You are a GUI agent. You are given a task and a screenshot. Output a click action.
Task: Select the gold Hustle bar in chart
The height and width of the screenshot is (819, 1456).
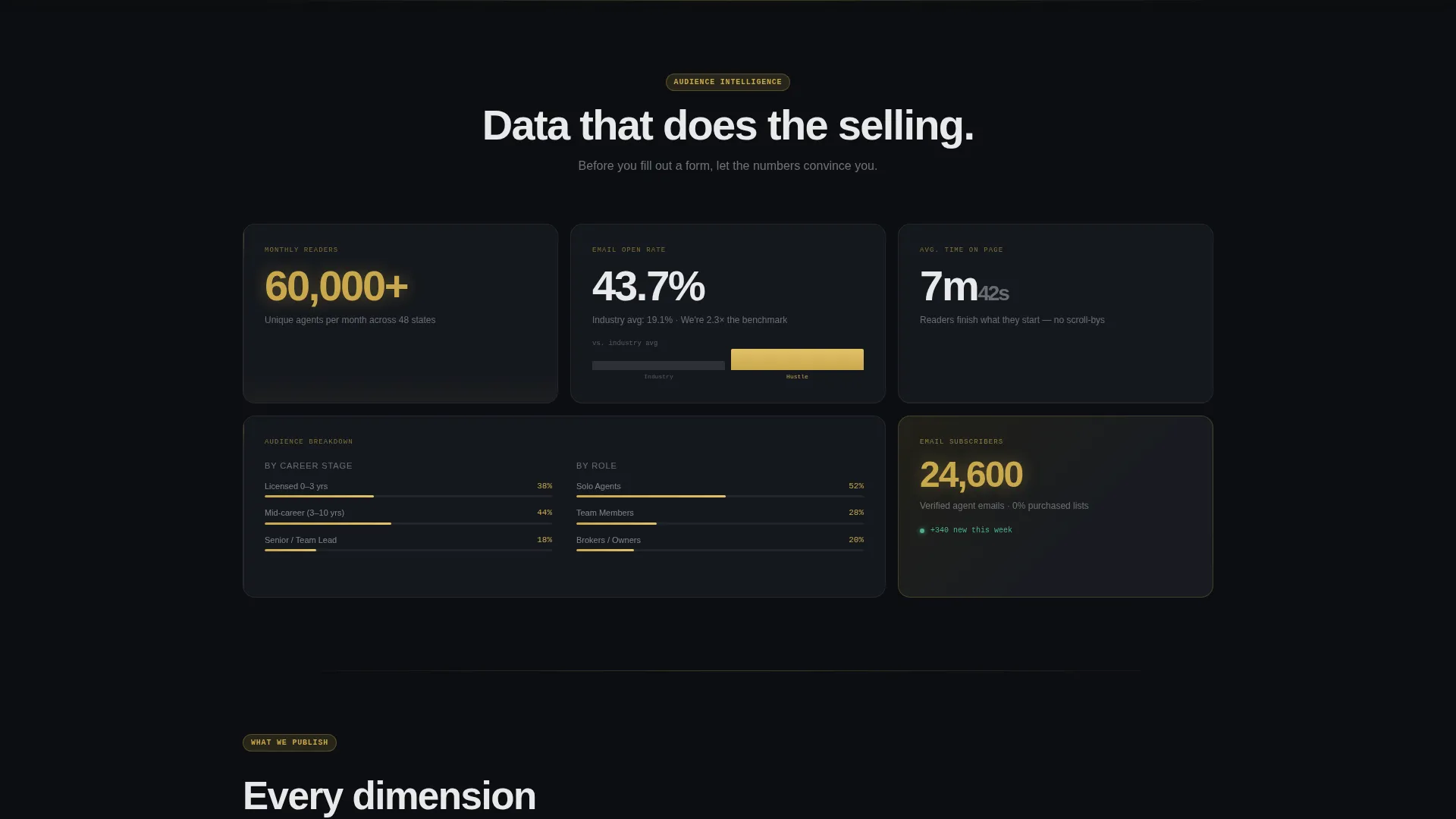(x=797, y=359)
